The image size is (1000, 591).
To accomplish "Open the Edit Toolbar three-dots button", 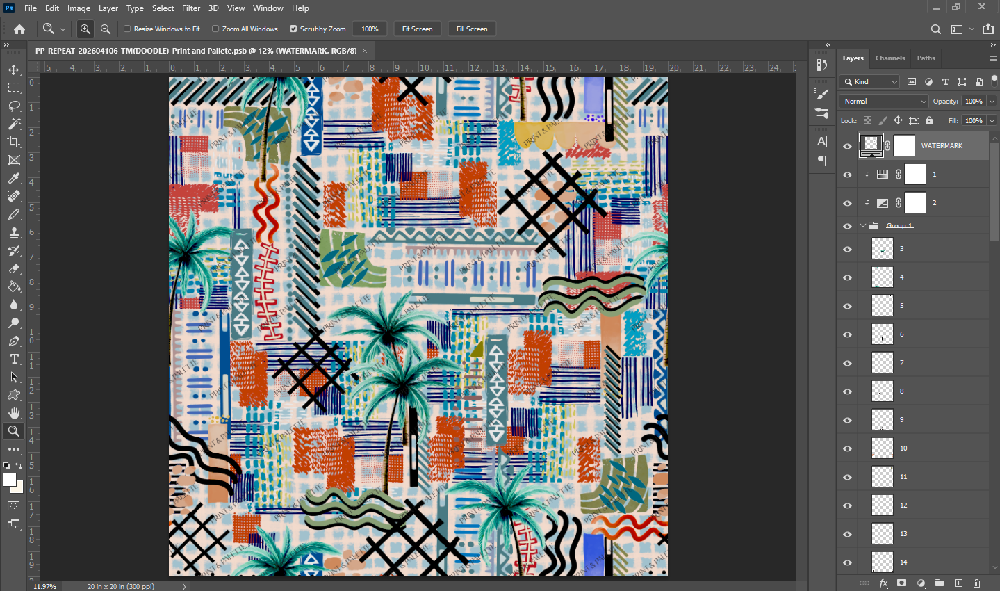I will (x=13, y=449).
